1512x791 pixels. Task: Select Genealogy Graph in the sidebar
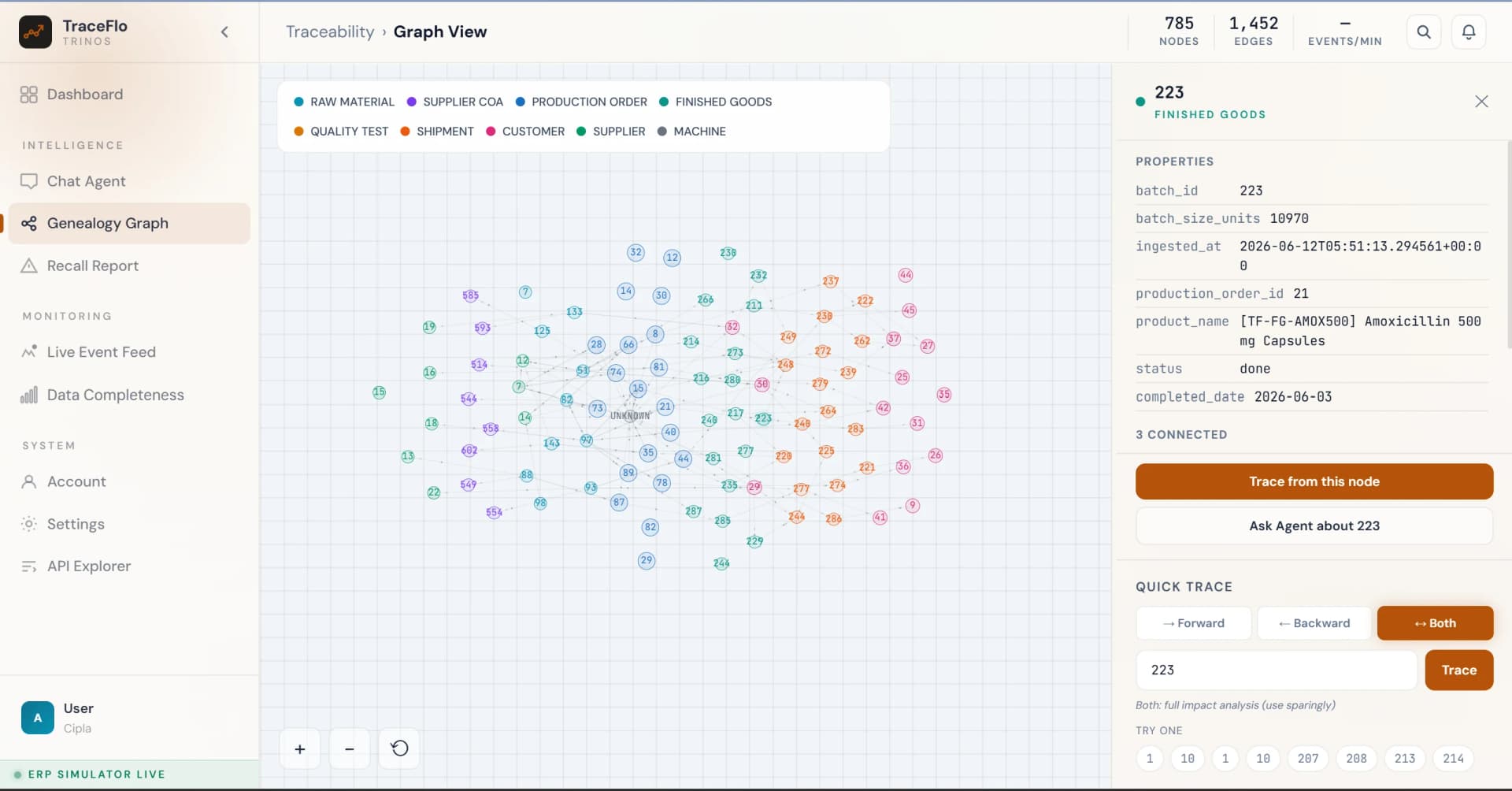point(129,223)
